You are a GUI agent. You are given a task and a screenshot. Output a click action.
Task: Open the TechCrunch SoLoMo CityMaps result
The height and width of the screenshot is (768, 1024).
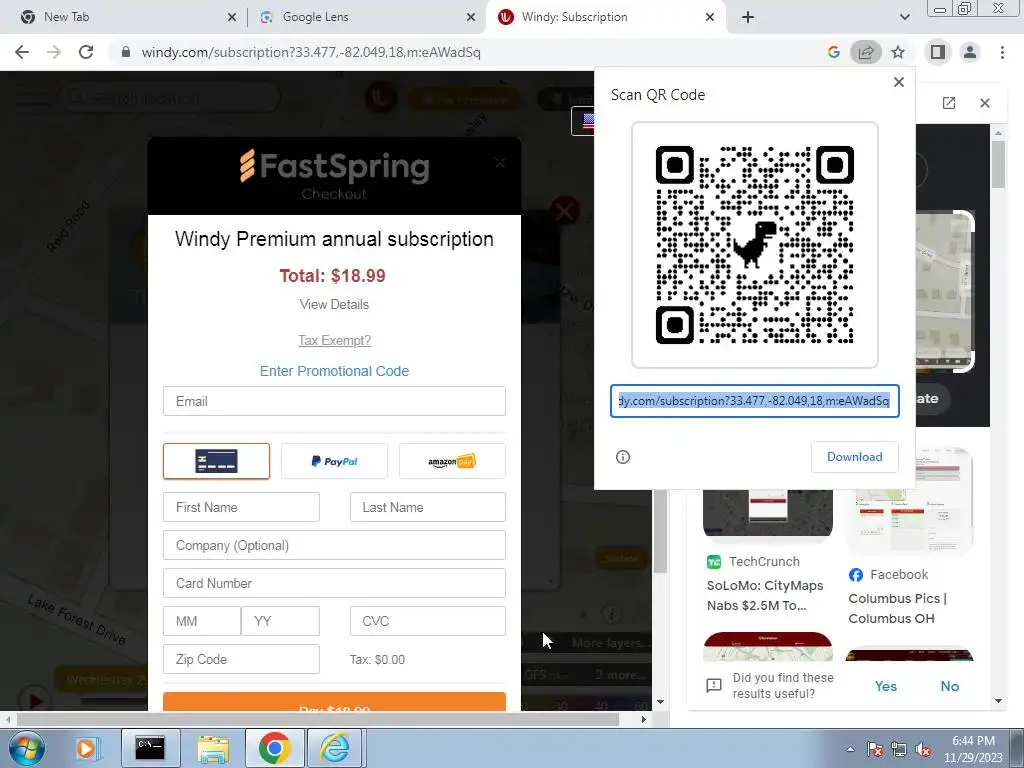point(765,595)
